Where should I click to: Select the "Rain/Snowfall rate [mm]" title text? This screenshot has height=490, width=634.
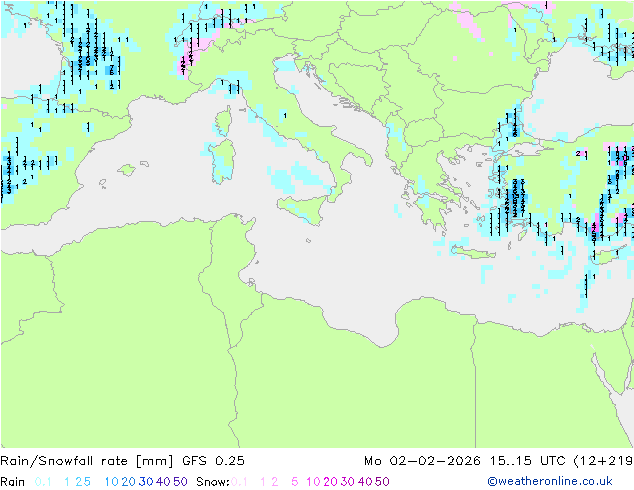coord(87,460)
